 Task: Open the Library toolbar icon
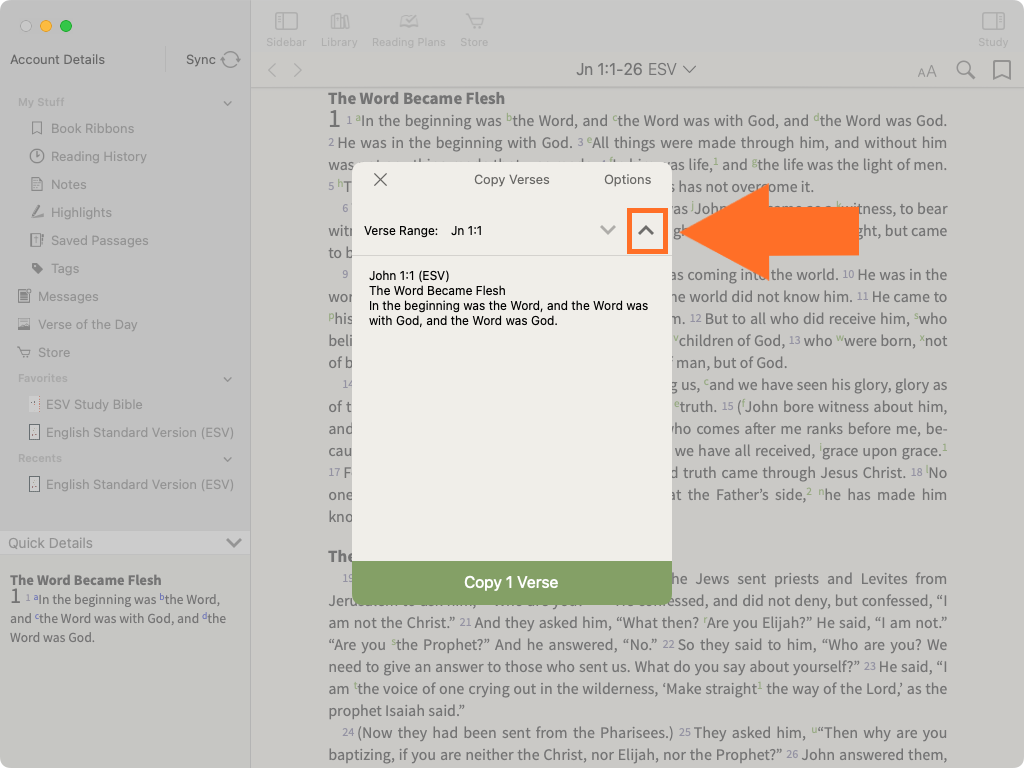point(339,28)
